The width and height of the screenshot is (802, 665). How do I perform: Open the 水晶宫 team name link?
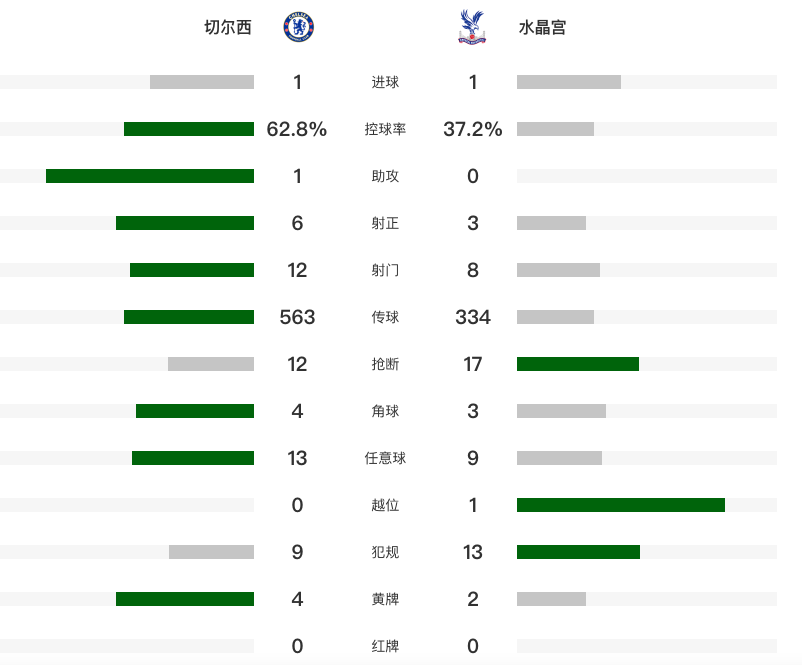coord(542,27)
